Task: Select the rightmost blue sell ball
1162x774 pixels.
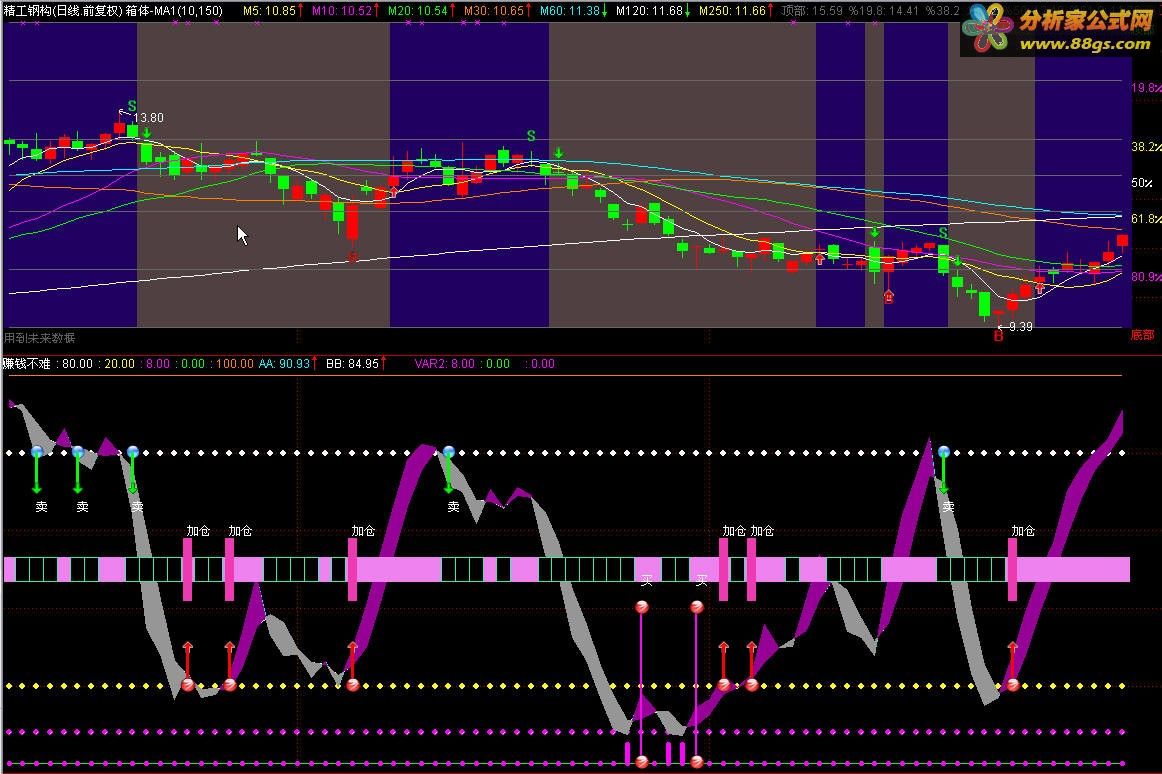Action: [x=943, y=452]
